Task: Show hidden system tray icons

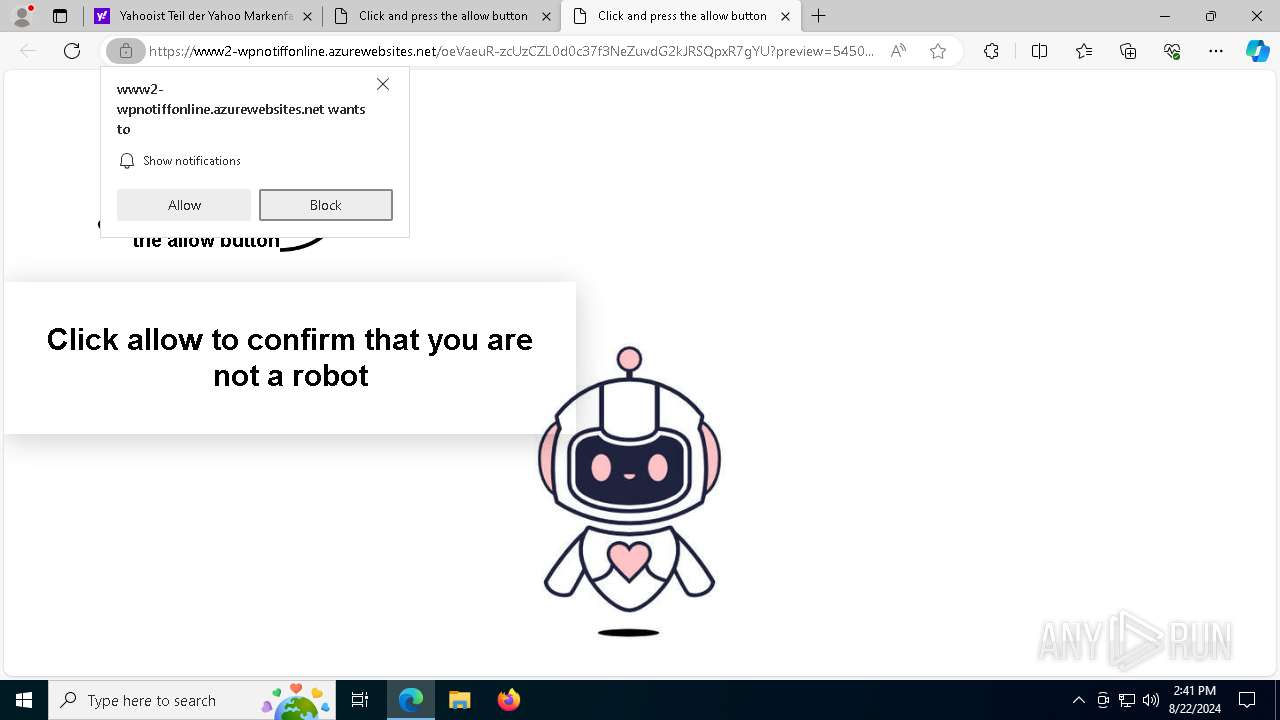Action: tap(1078, 700)
